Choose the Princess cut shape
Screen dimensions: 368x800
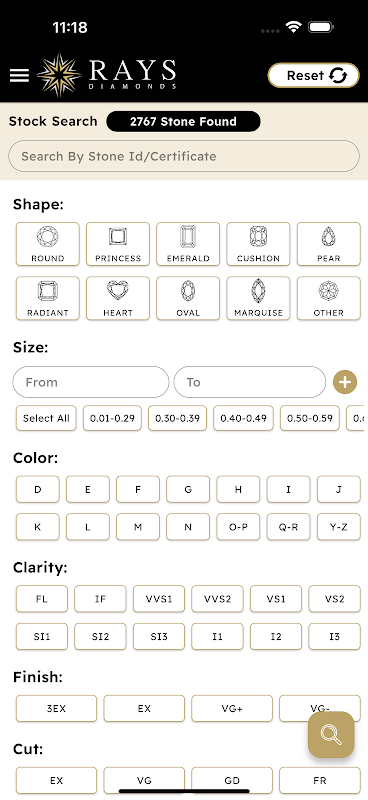[x=118, y=244]
